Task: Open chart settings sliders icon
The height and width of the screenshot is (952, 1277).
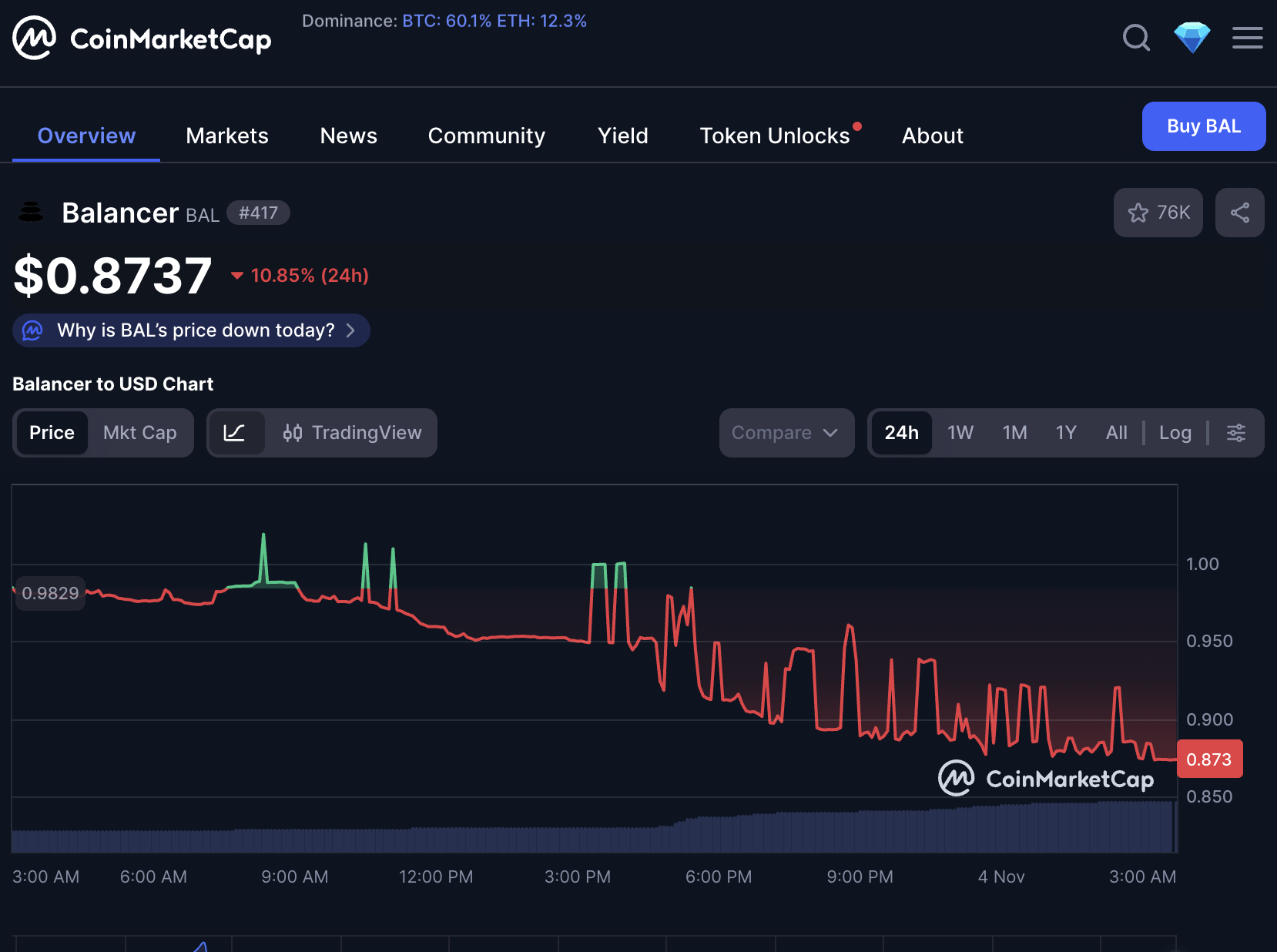Action: (x=1235, y=433)
